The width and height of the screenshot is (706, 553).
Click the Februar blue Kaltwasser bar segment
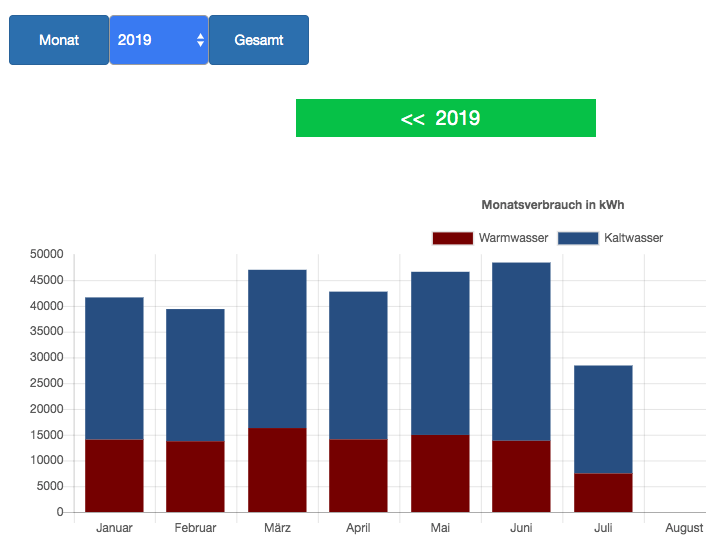pyautogui.click(x=195, y=375)
